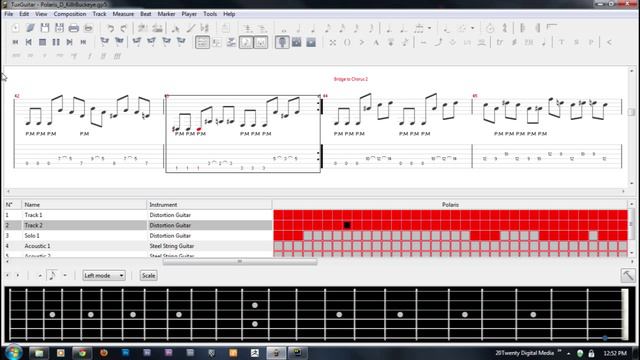This screenshot has height=360, width=640.
Task: Toggle the T tapping effect
Action: 562,42
